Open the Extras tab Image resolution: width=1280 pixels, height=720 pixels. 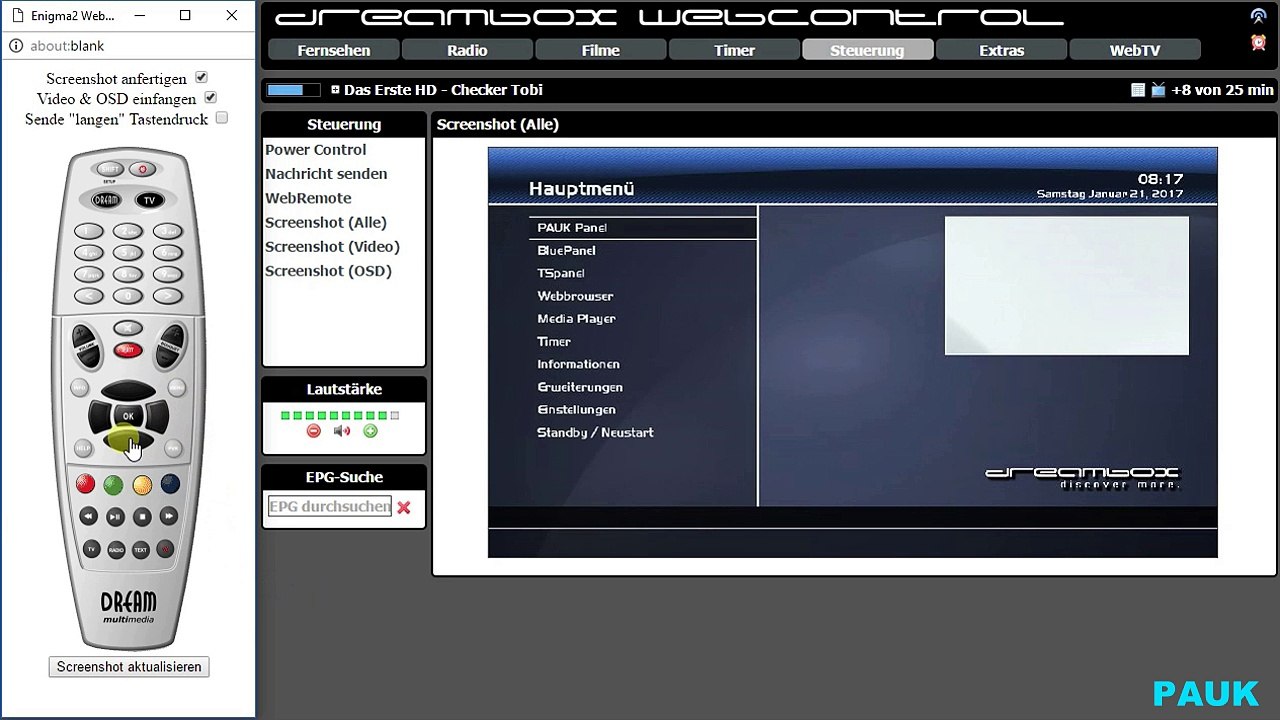[1001, 50]
